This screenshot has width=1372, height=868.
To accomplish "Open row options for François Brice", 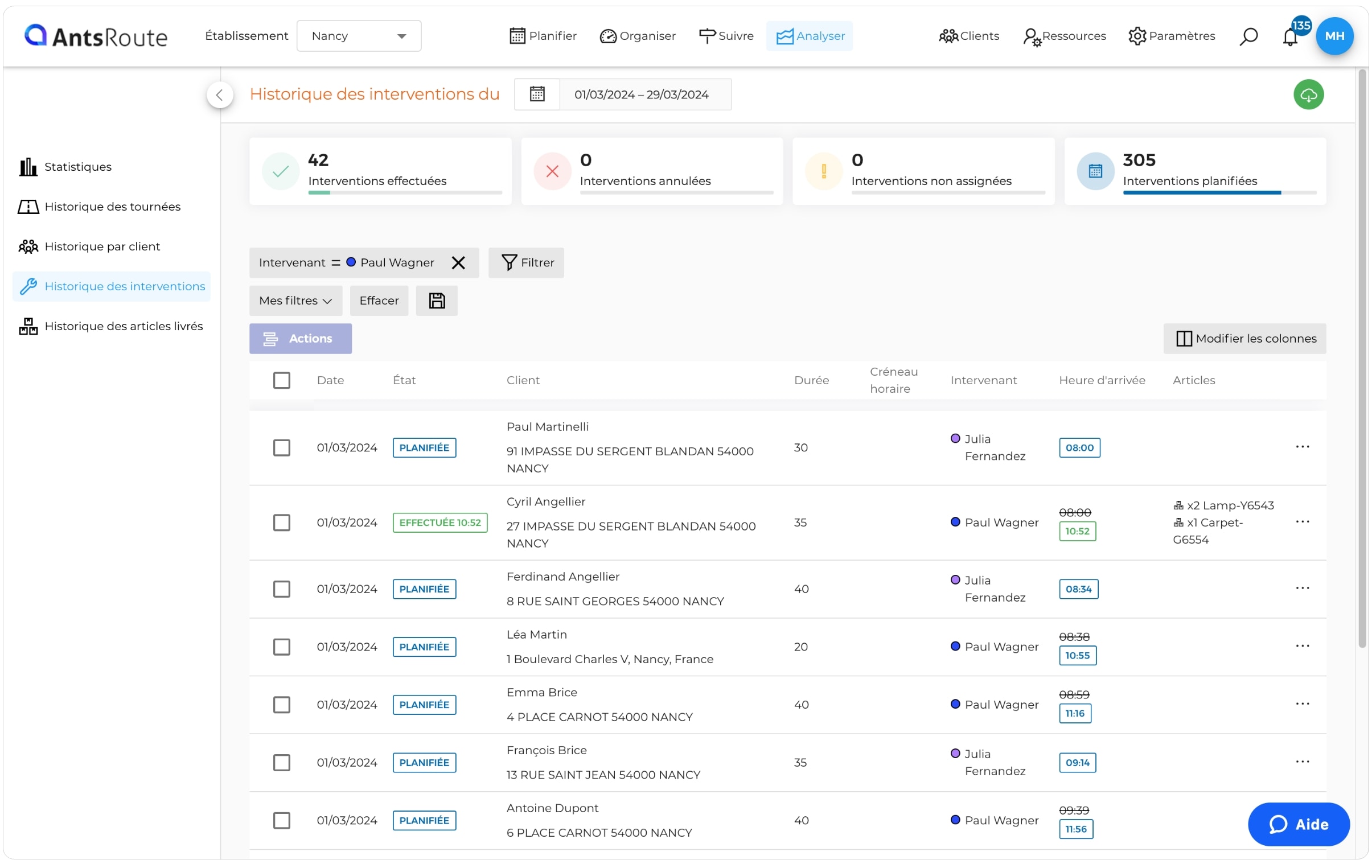I will 1302,762.
